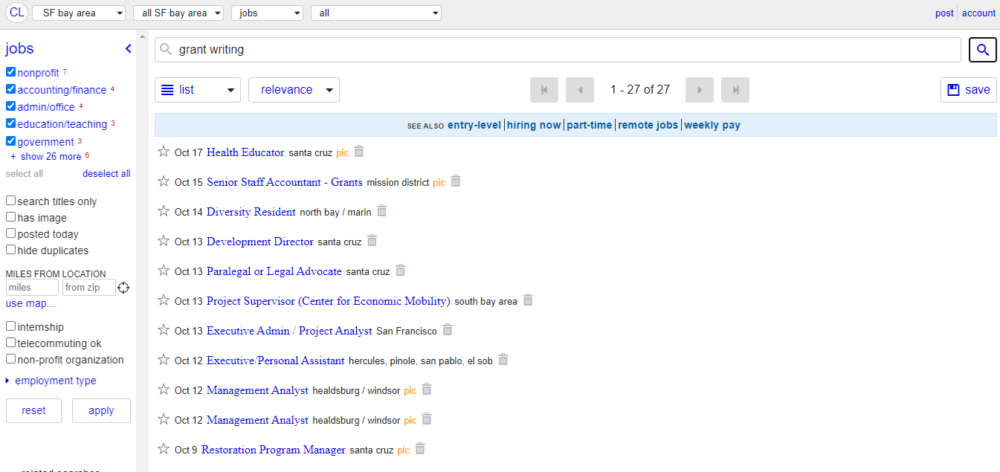1000x472 pixels.
Task: Favorite the Development Director listing
Action: [164, 241]
